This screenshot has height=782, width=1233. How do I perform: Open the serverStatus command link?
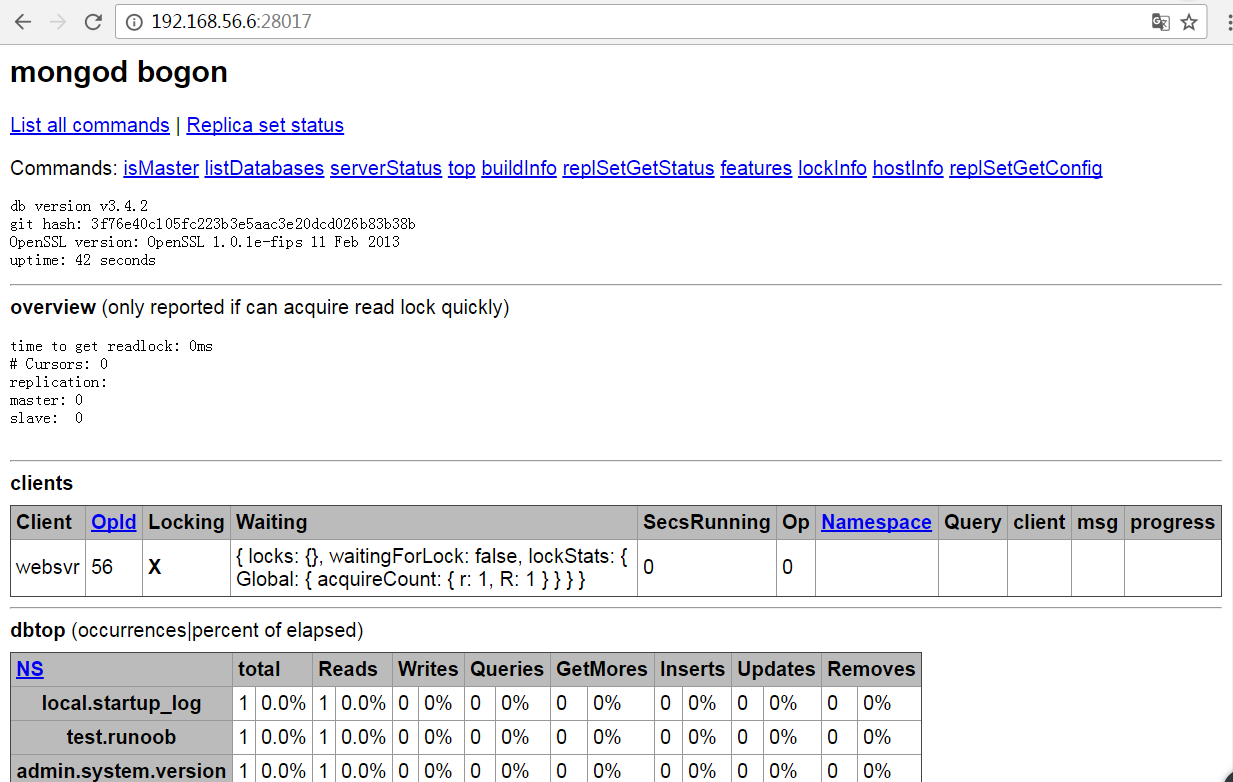click(386, 168)
